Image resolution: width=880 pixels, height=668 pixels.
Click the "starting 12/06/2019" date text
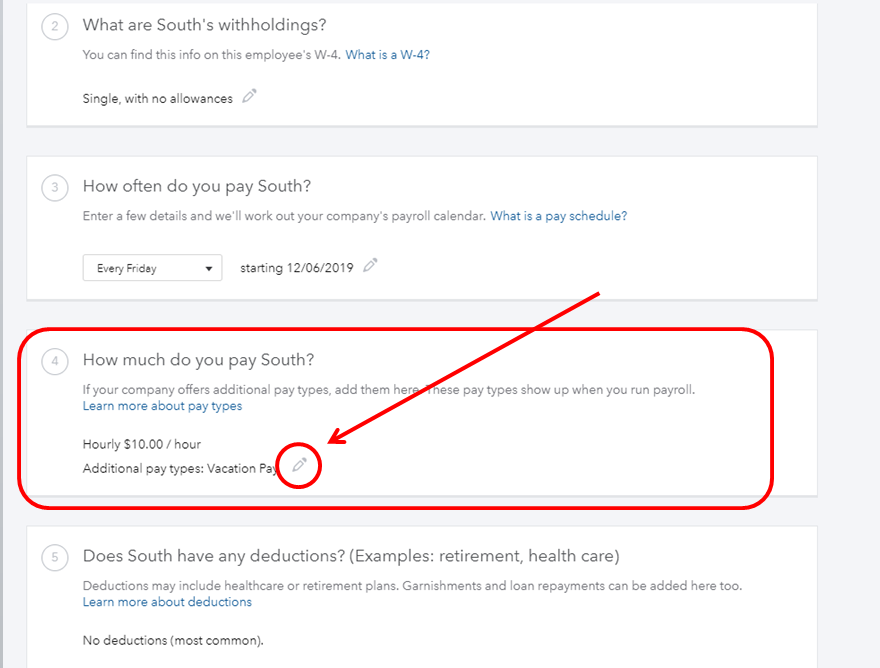coord(297,268)
